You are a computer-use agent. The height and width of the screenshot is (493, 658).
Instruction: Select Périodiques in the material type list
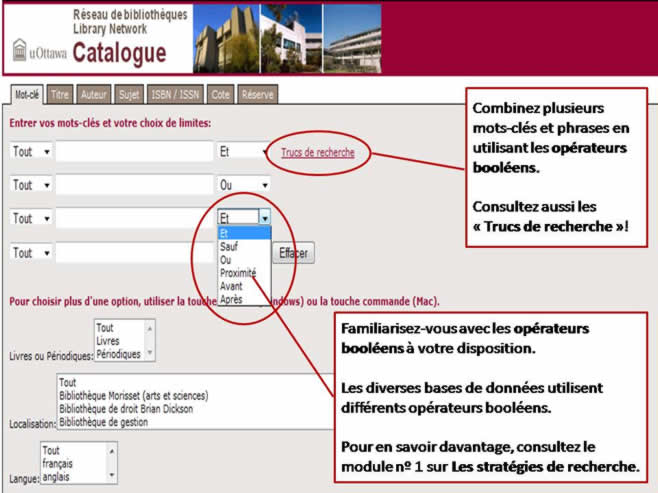[120, 354]
